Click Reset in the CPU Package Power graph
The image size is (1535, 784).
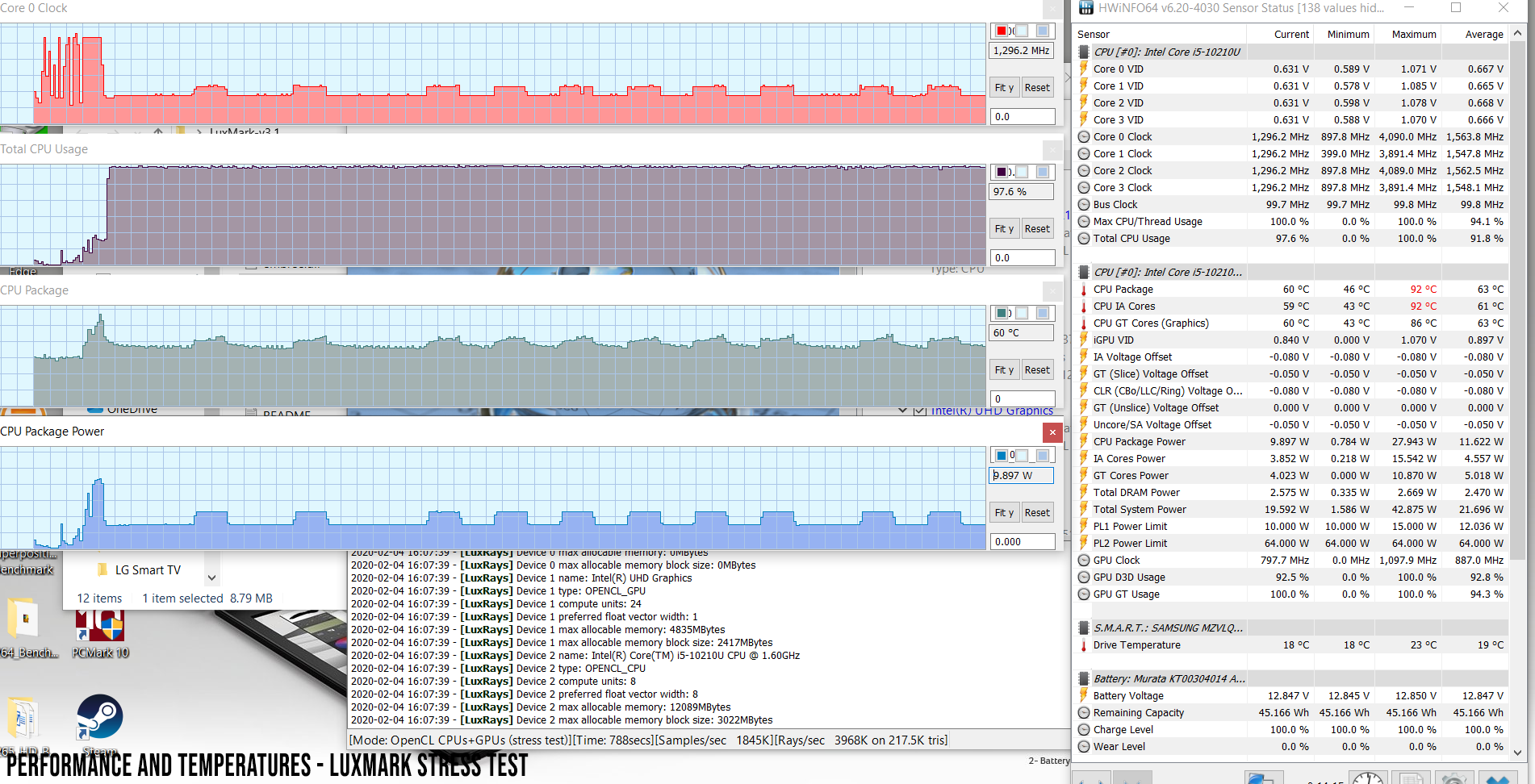tap(1037, 513)
